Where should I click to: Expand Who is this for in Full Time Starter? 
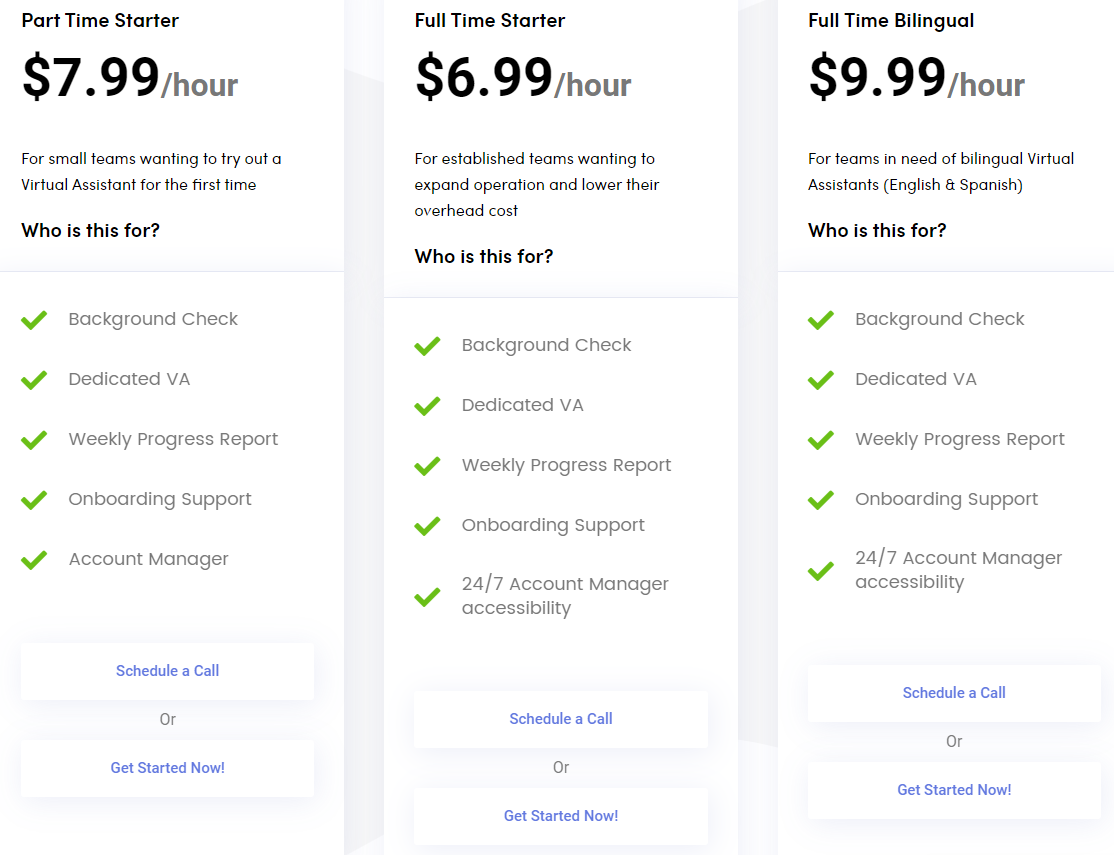click(x=484, y=257)
